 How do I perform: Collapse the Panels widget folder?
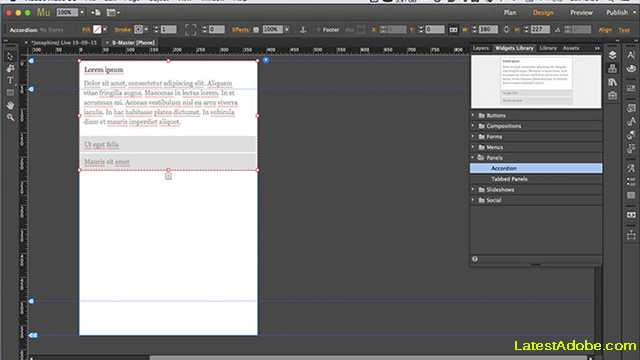pyautogui.click(x=473, y=158)
